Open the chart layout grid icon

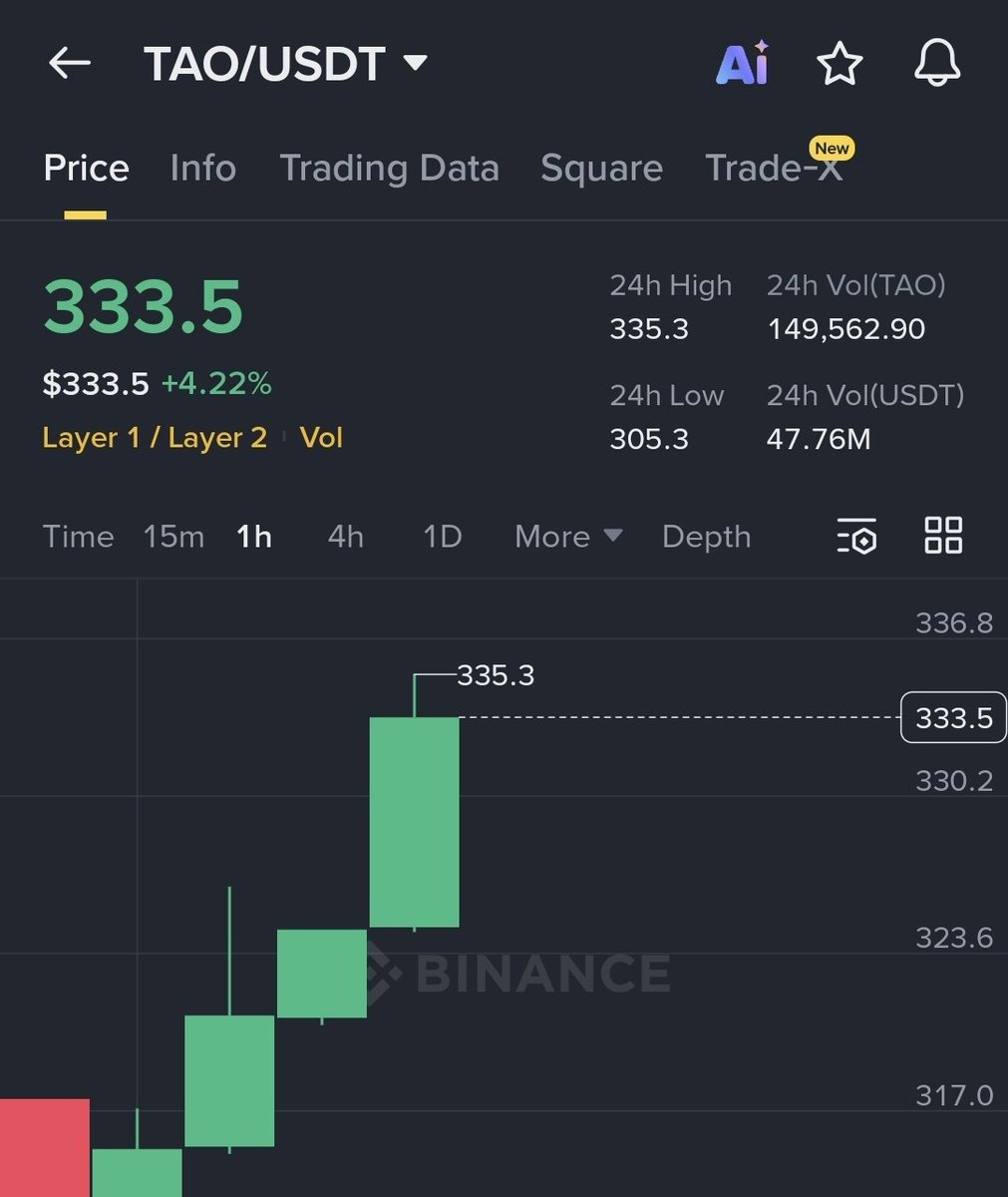pyautogui.click(x=941, y=536)
